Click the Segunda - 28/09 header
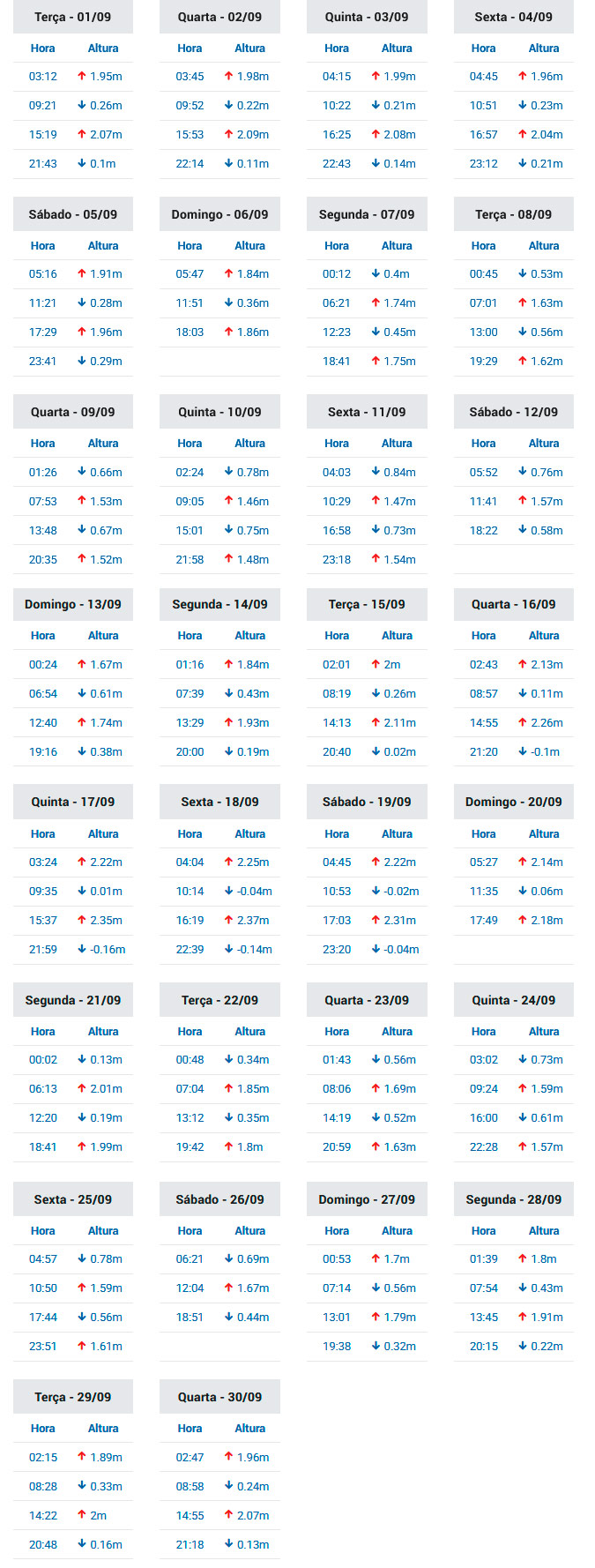 pos(514,1199)
